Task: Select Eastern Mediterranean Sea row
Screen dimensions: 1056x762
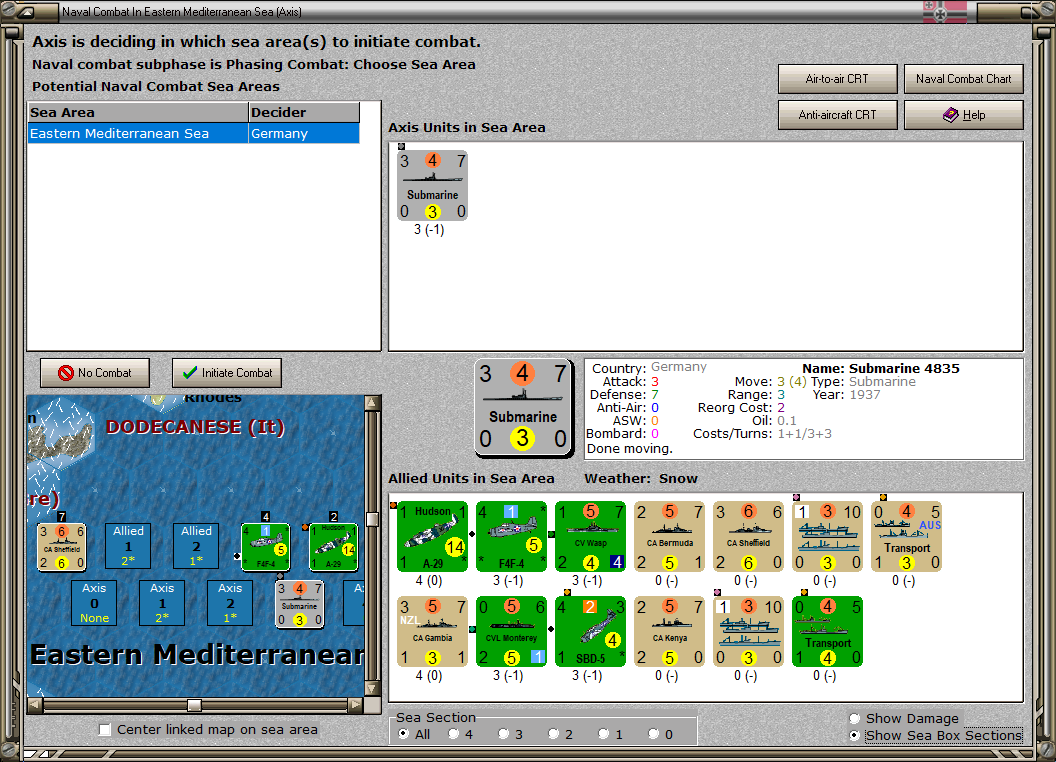Action: point(194,133)
